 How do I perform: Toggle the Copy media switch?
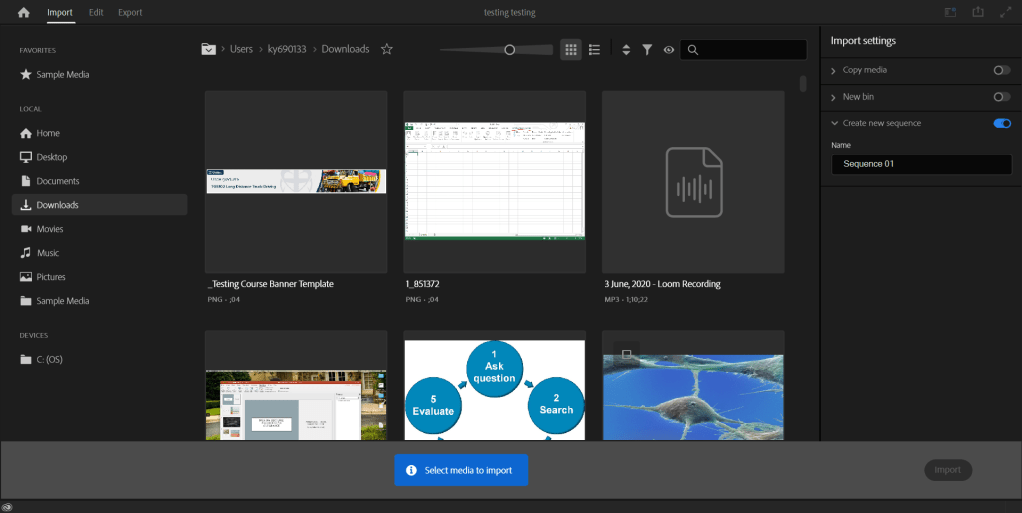1001,70
